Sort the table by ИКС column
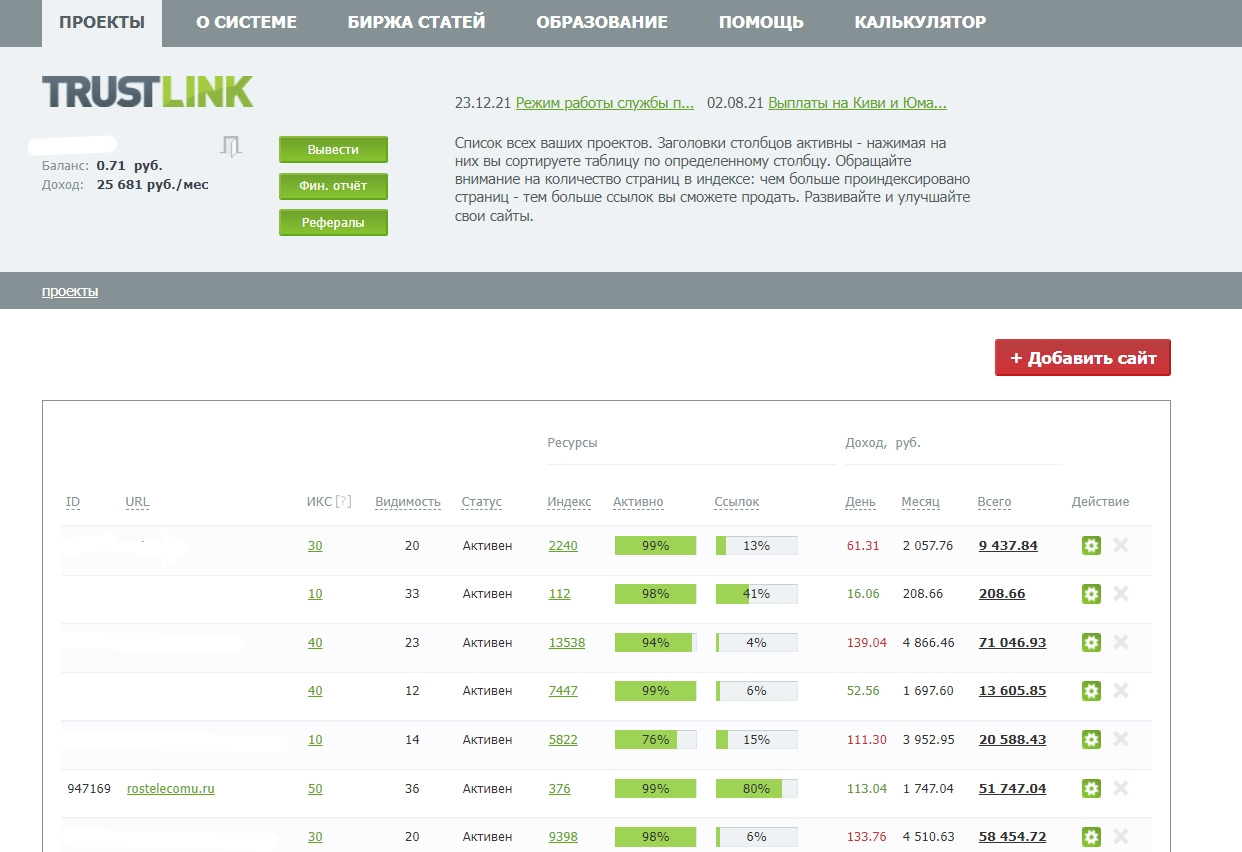Screen dimensions: 1242x852 point(319,502)
